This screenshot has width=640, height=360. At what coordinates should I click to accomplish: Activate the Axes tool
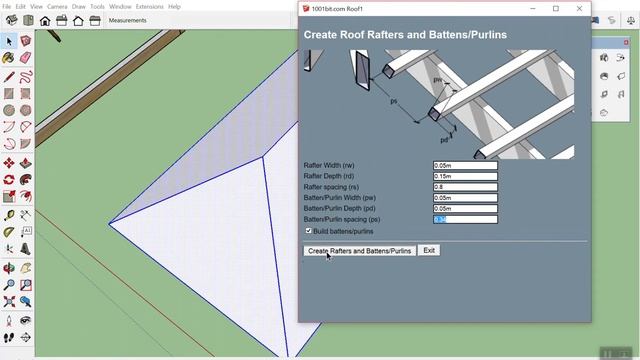click(x=9, y=249)
